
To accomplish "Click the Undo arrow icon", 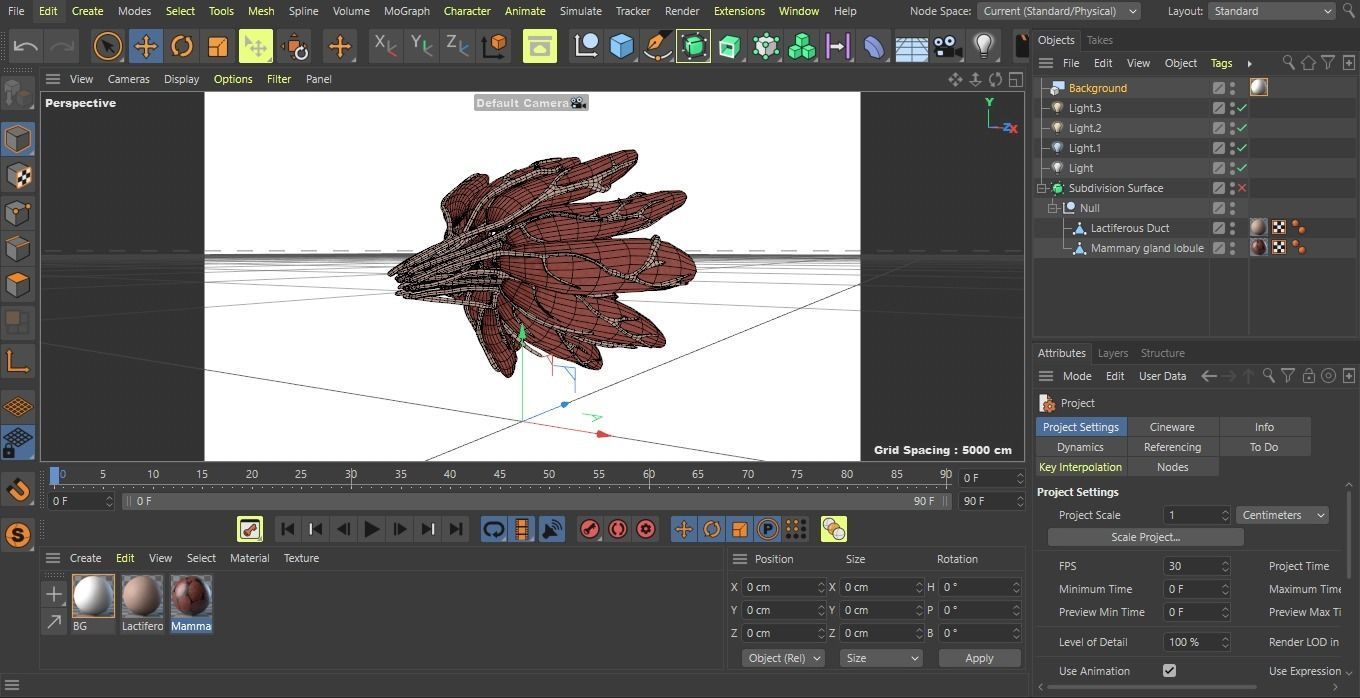I will tap(26, 46).
